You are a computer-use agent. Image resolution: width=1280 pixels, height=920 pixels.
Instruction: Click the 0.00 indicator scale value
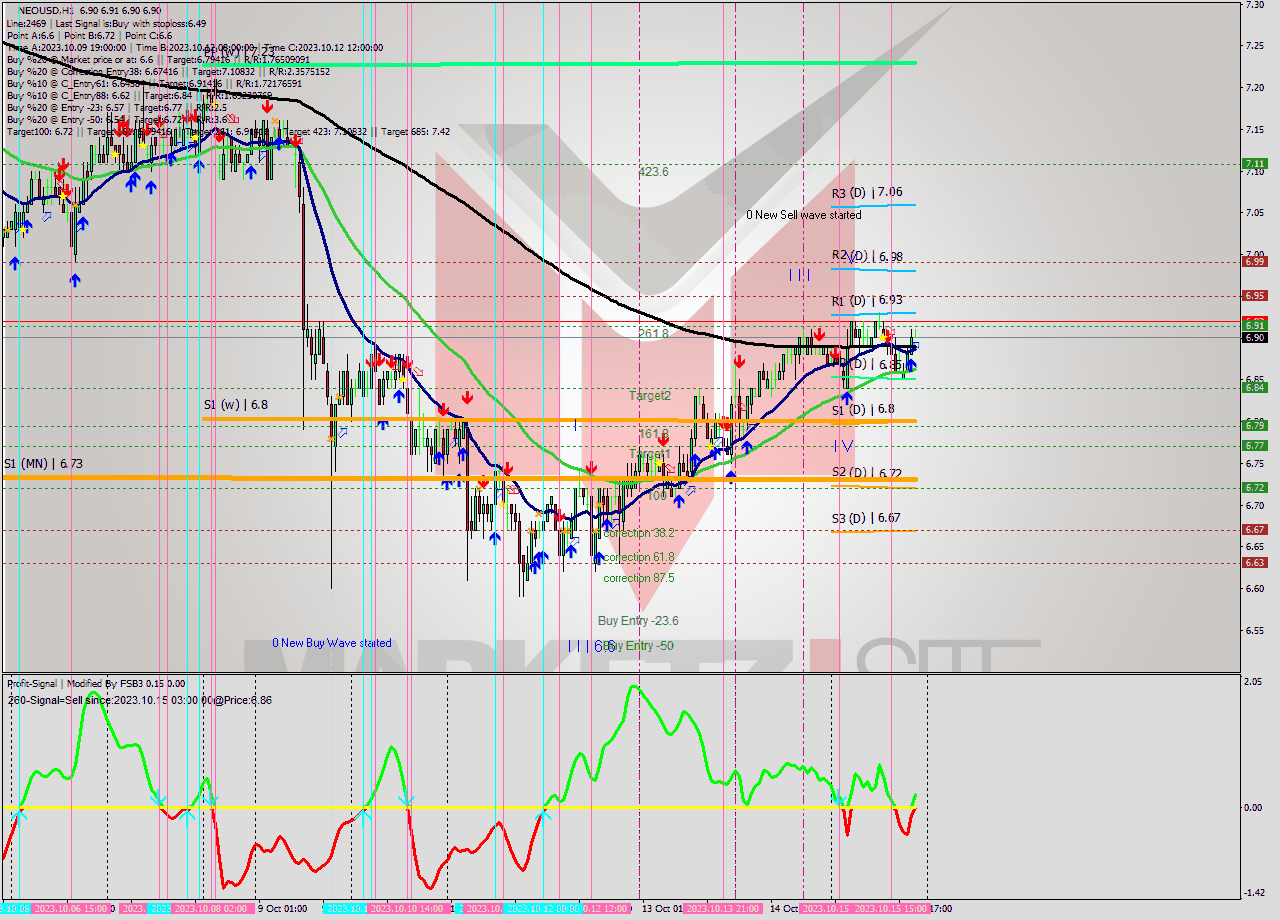click(1253, 807)
